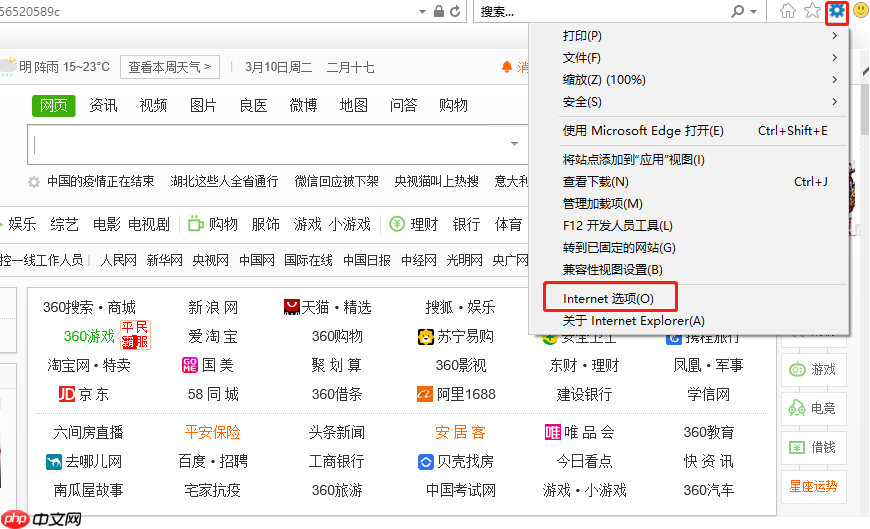870x529 pixels.
Task: Click the 去哪儿网 camel icon
Action: click(x=54, y=461)
